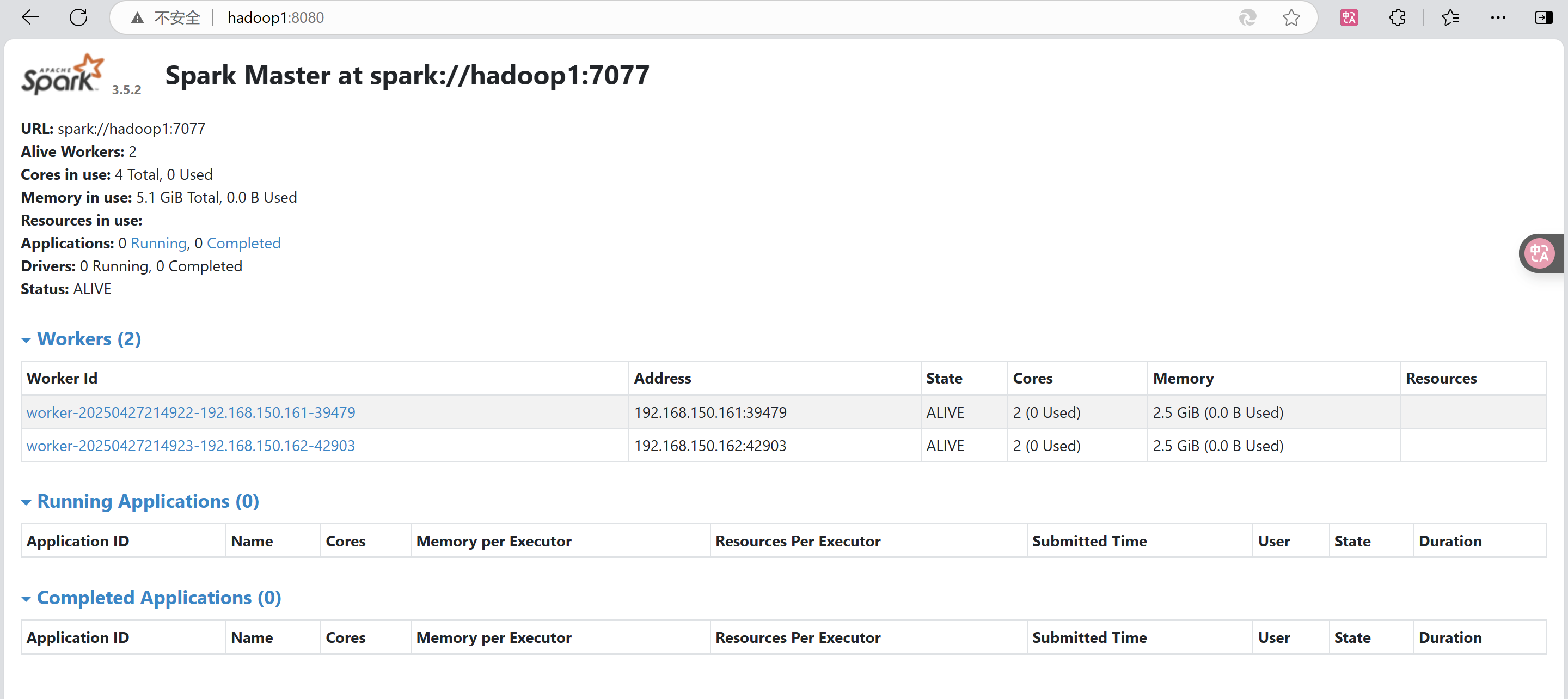The width and height of the screenshot is (1568, 699).
Task: Open the Edge sync/refresh icon in address bar
Action: [1248, 17]
